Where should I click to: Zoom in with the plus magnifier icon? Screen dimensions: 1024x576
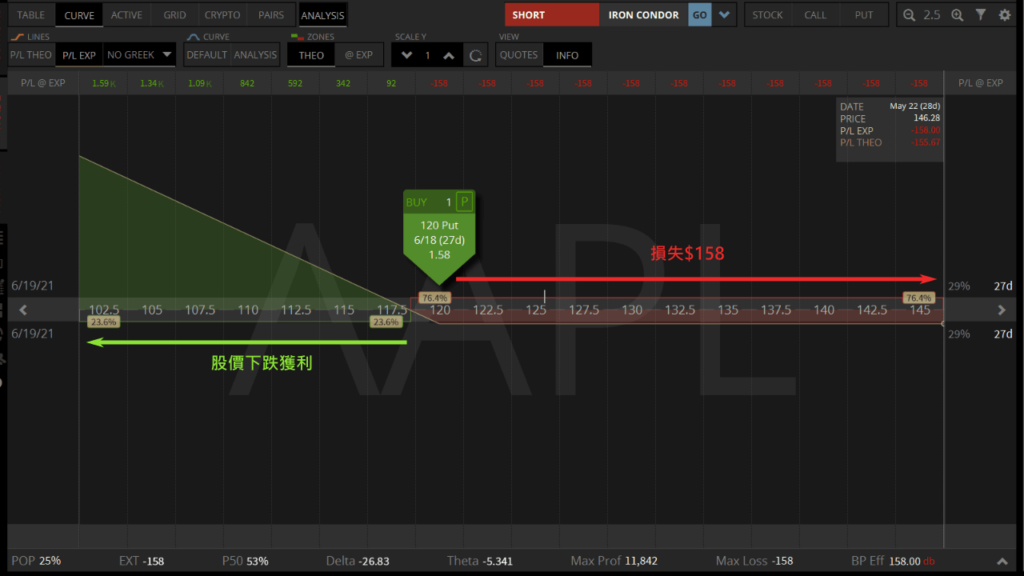point(957,14)
